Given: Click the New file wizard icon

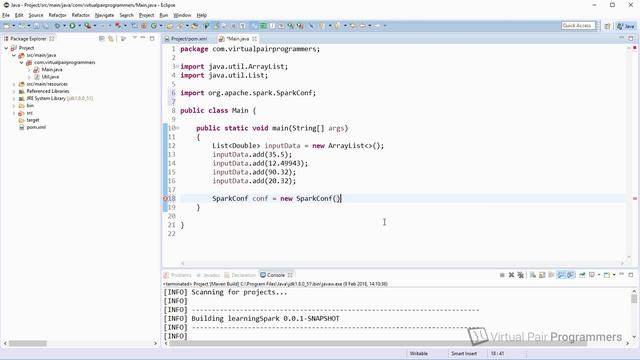Looking at the screenshot, I should pos(7,26).
